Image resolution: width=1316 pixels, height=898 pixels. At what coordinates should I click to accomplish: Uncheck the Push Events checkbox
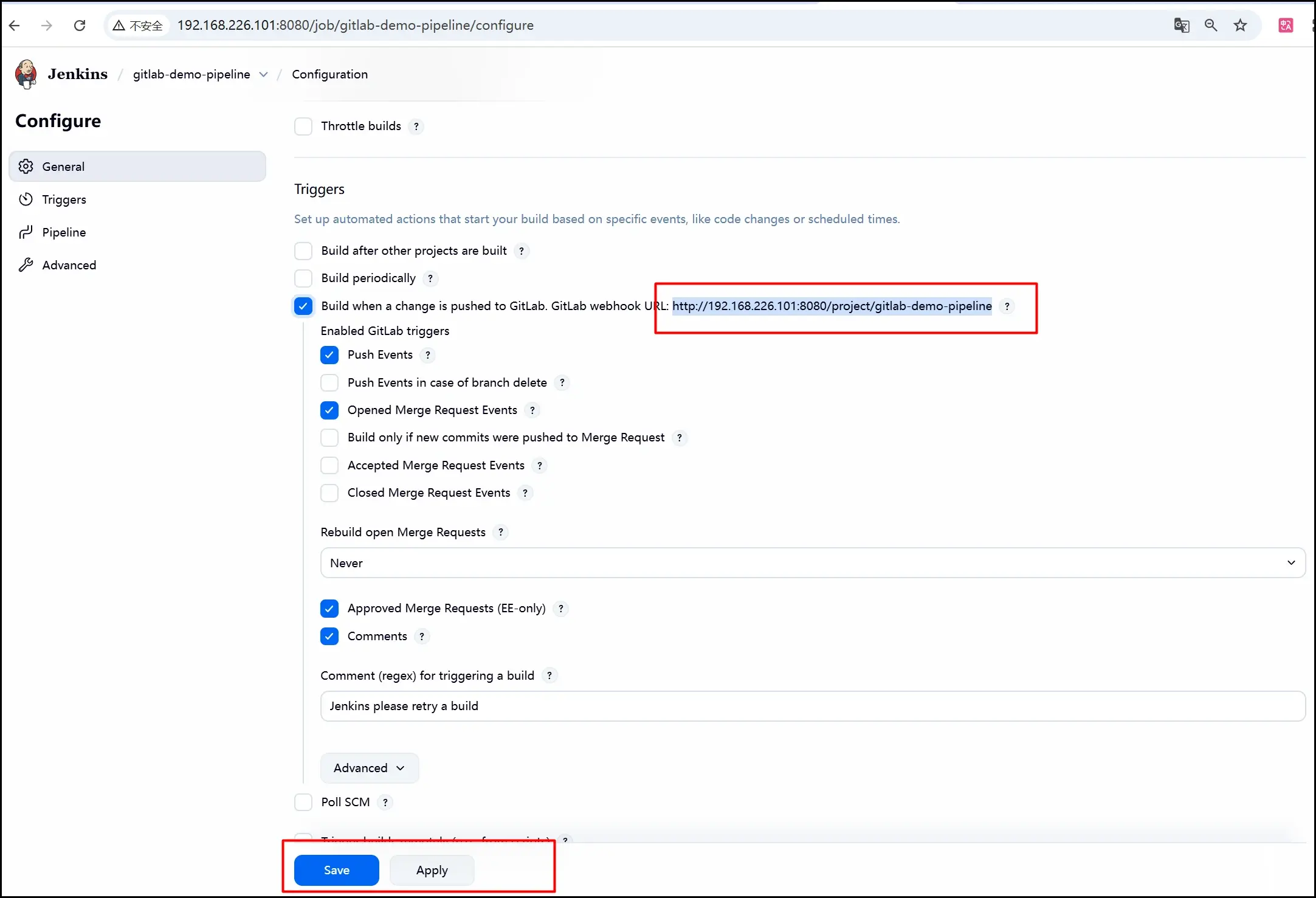point(329,355)
